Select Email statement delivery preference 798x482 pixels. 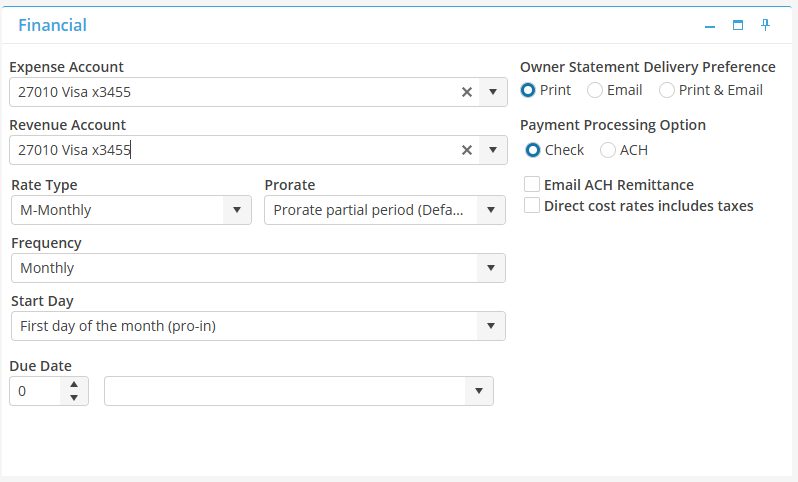point(595,90)
